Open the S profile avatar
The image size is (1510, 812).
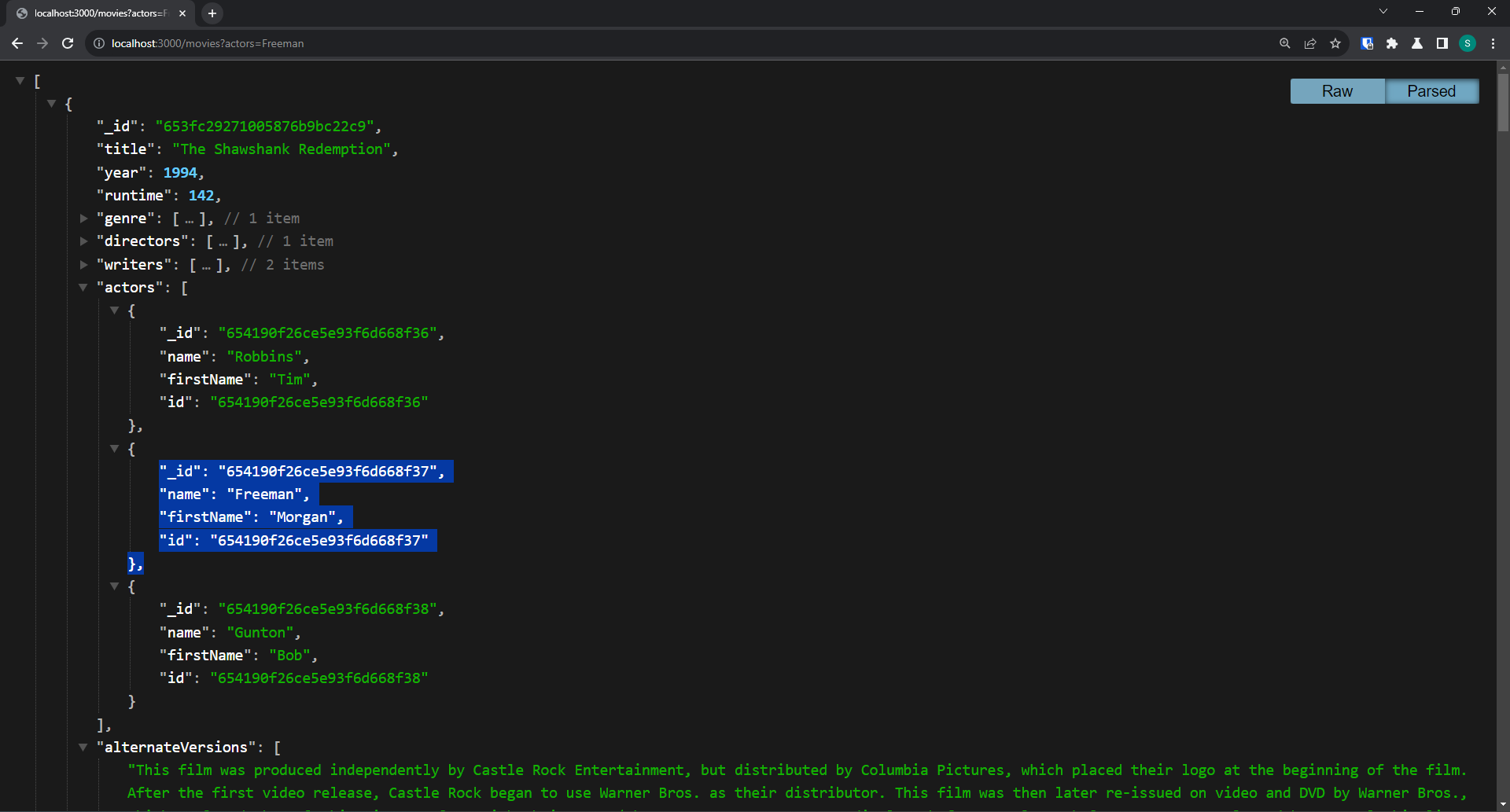[x=1468, y=43]
